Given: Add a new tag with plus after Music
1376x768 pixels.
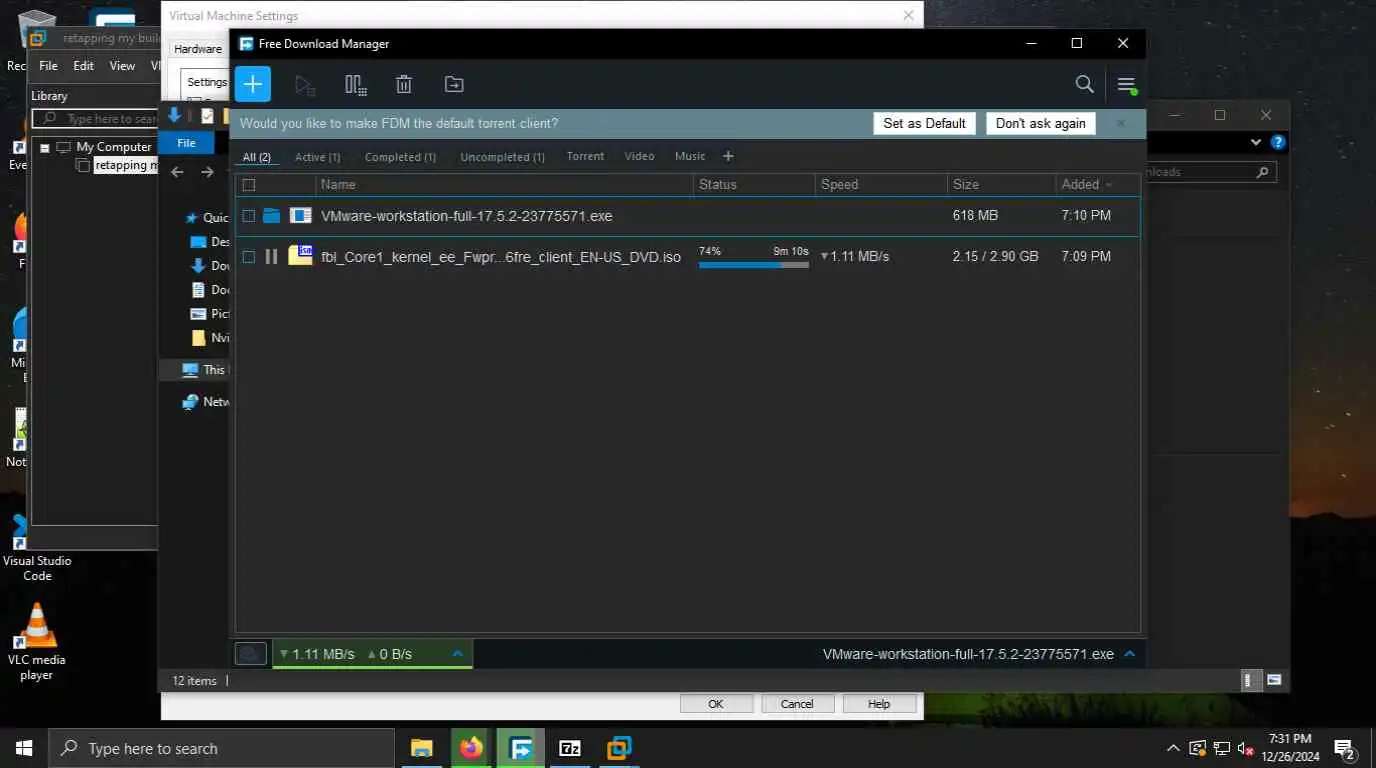Looking at the screenshot, I should point(728,157).
